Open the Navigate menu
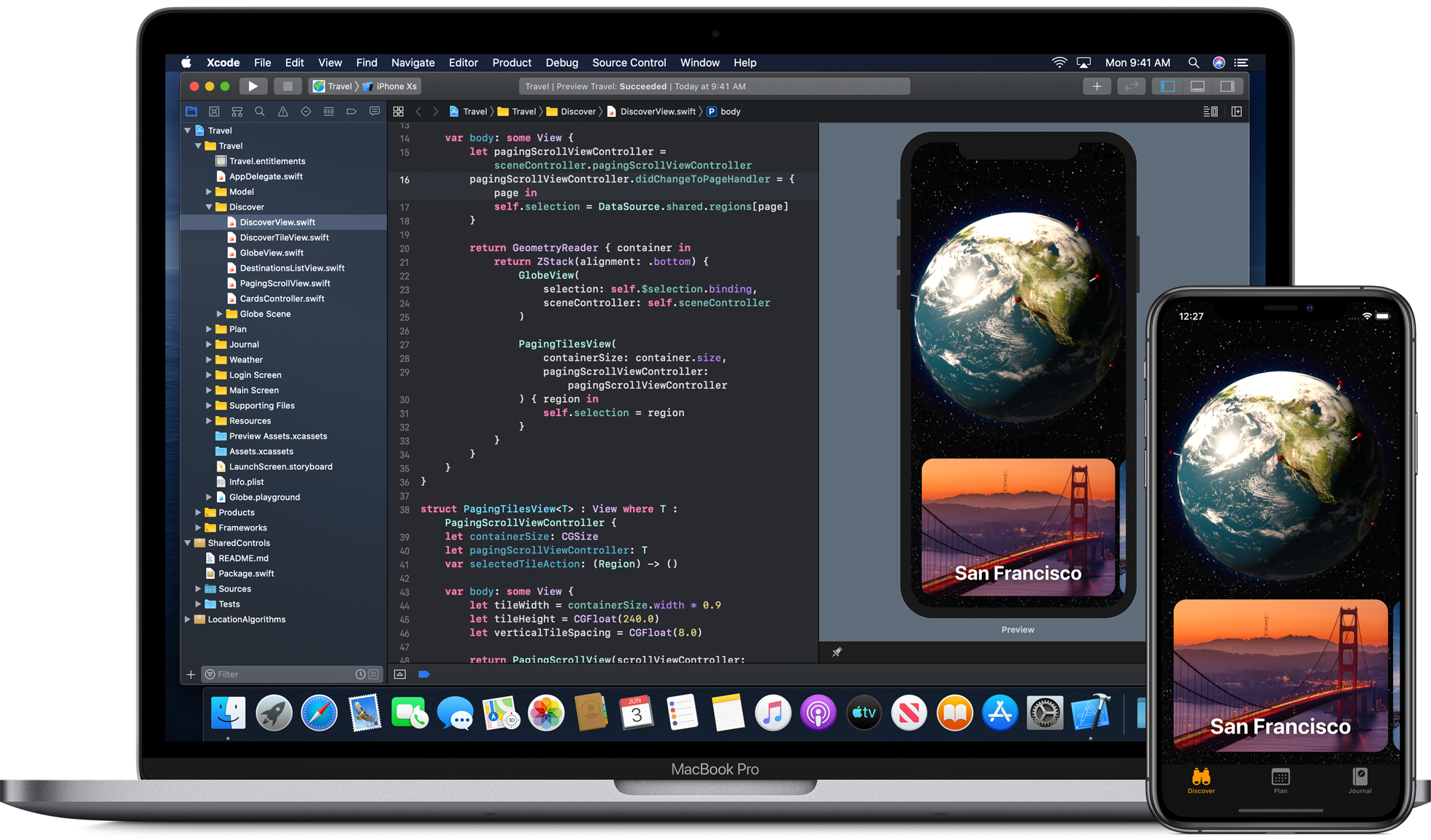This screenshot has height=840, width=1431. pyautogui.click(x=413, y=63)
